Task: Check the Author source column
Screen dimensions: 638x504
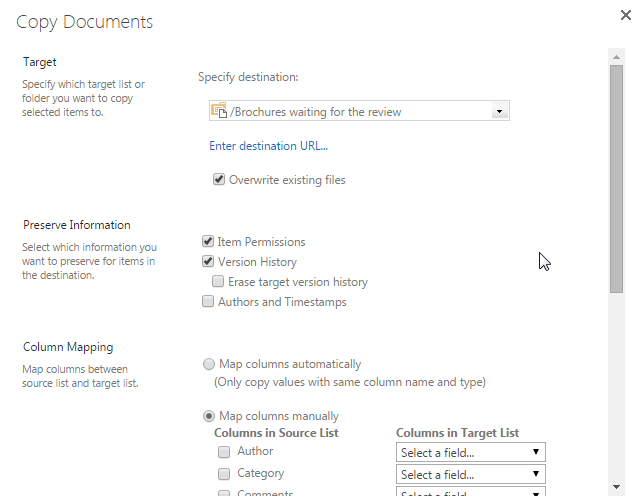Action: [x=224, y=452]
